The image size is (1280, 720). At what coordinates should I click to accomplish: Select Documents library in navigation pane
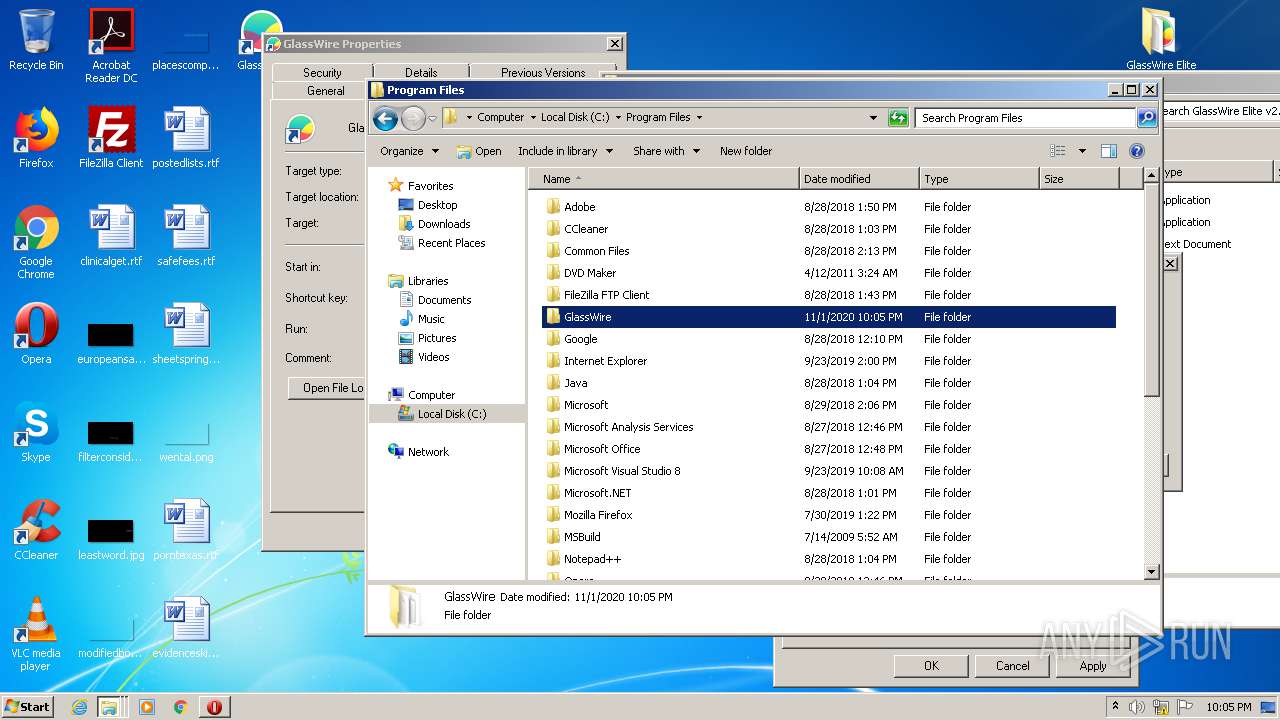tap(444, 300)
